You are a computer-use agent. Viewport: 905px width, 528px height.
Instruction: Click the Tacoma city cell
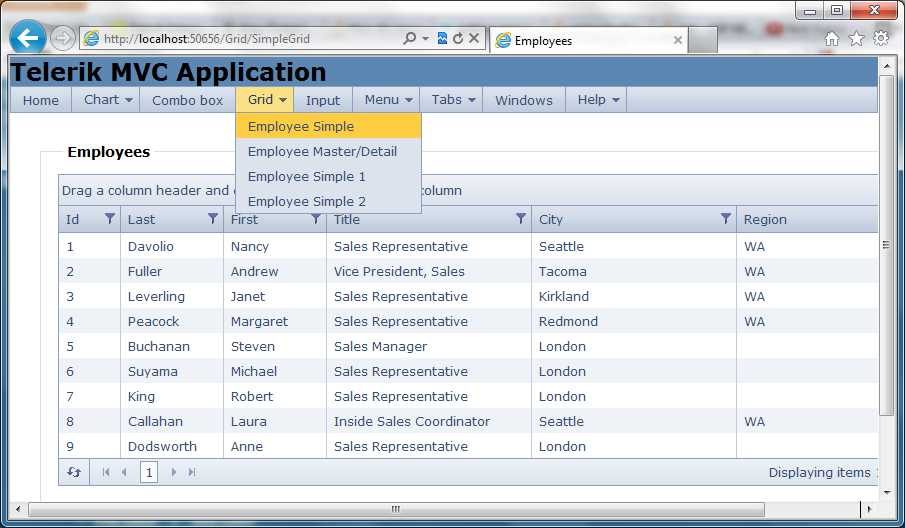(x=634, y=271)
